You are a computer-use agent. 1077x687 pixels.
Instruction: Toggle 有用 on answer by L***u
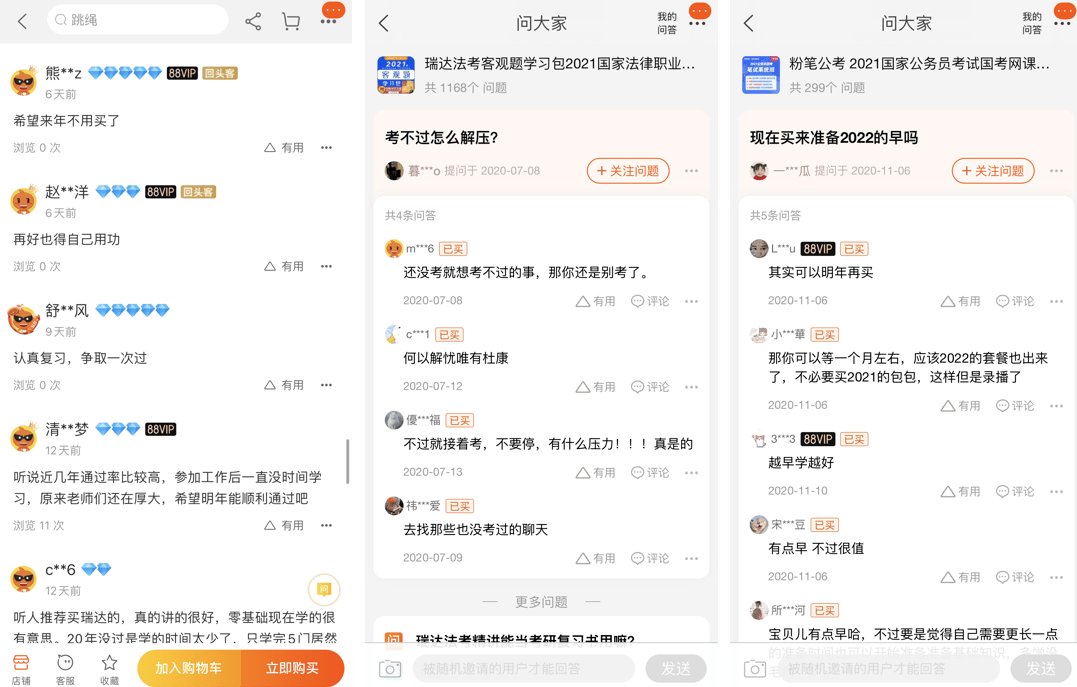pos(960,301)
